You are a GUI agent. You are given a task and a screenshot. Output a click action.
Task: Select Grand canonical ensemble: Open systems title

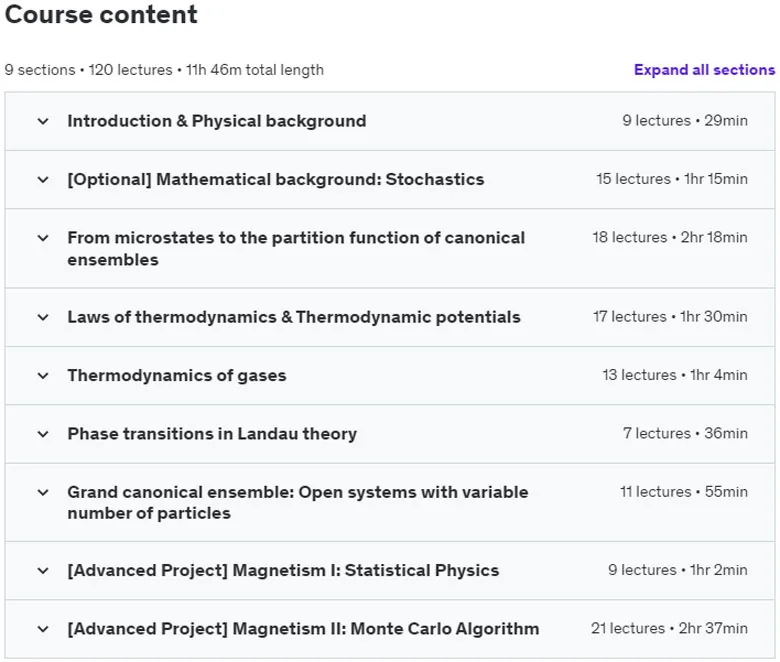pos(298,502)
